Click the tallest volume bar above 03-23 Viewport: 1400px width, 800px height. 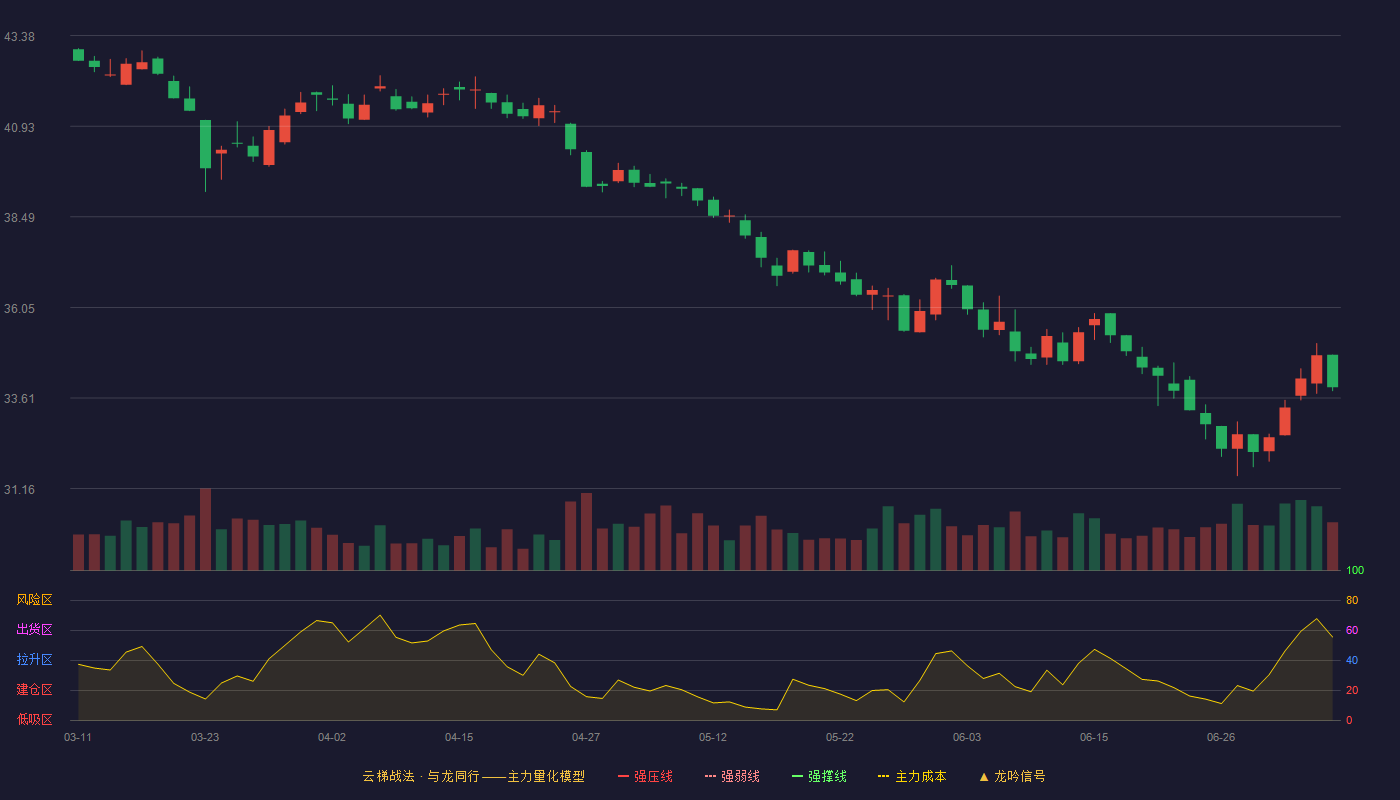pyautogui.click(x=205, y=529)
